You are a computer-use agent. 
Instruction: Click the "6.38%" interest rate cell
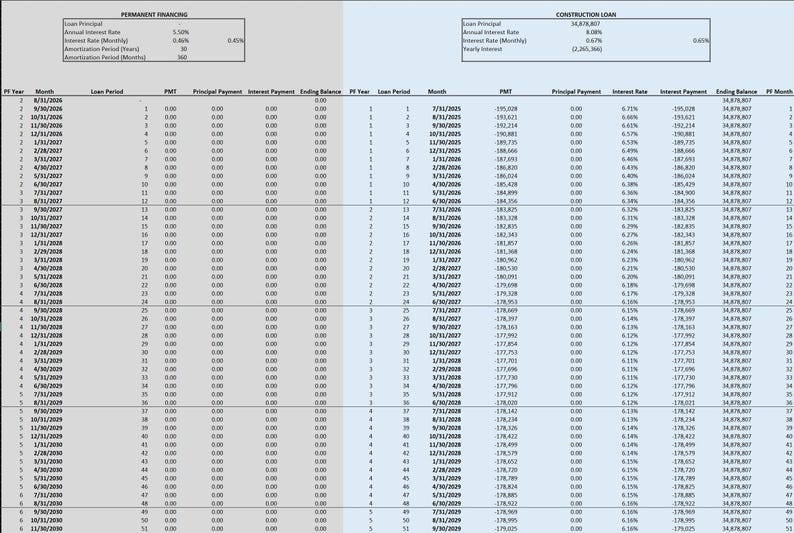tap(630, 184)
